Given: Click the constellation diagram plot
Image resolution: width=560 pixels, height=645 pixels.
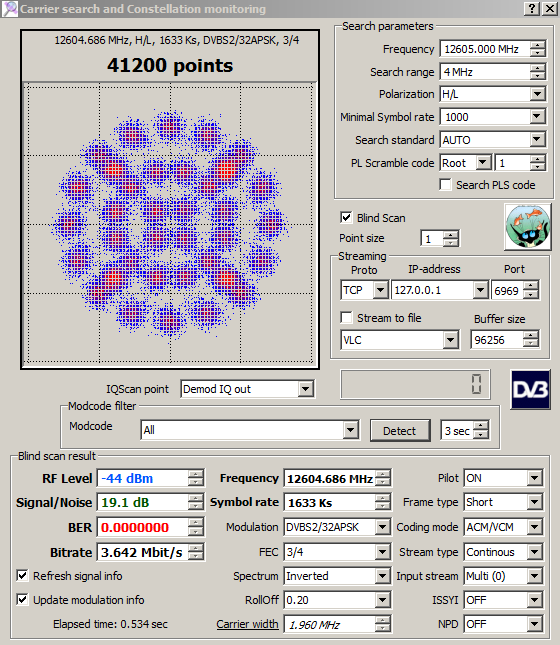Looking at the screenshot, I should coord(170,223).
